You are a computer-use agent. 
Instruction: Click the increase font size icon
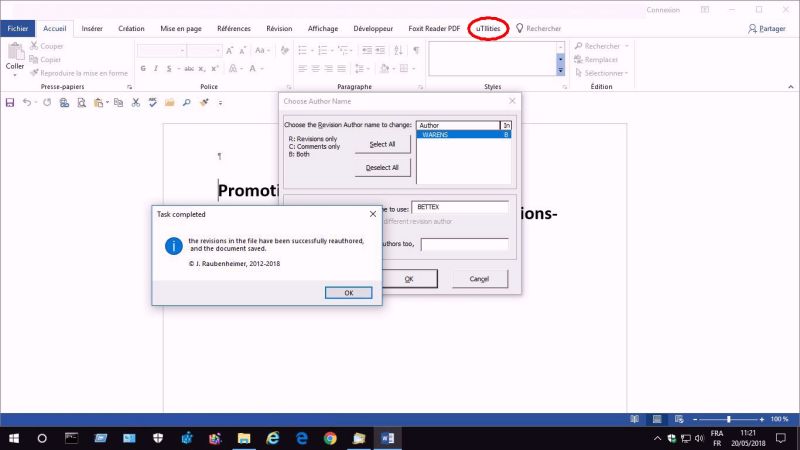230,50
